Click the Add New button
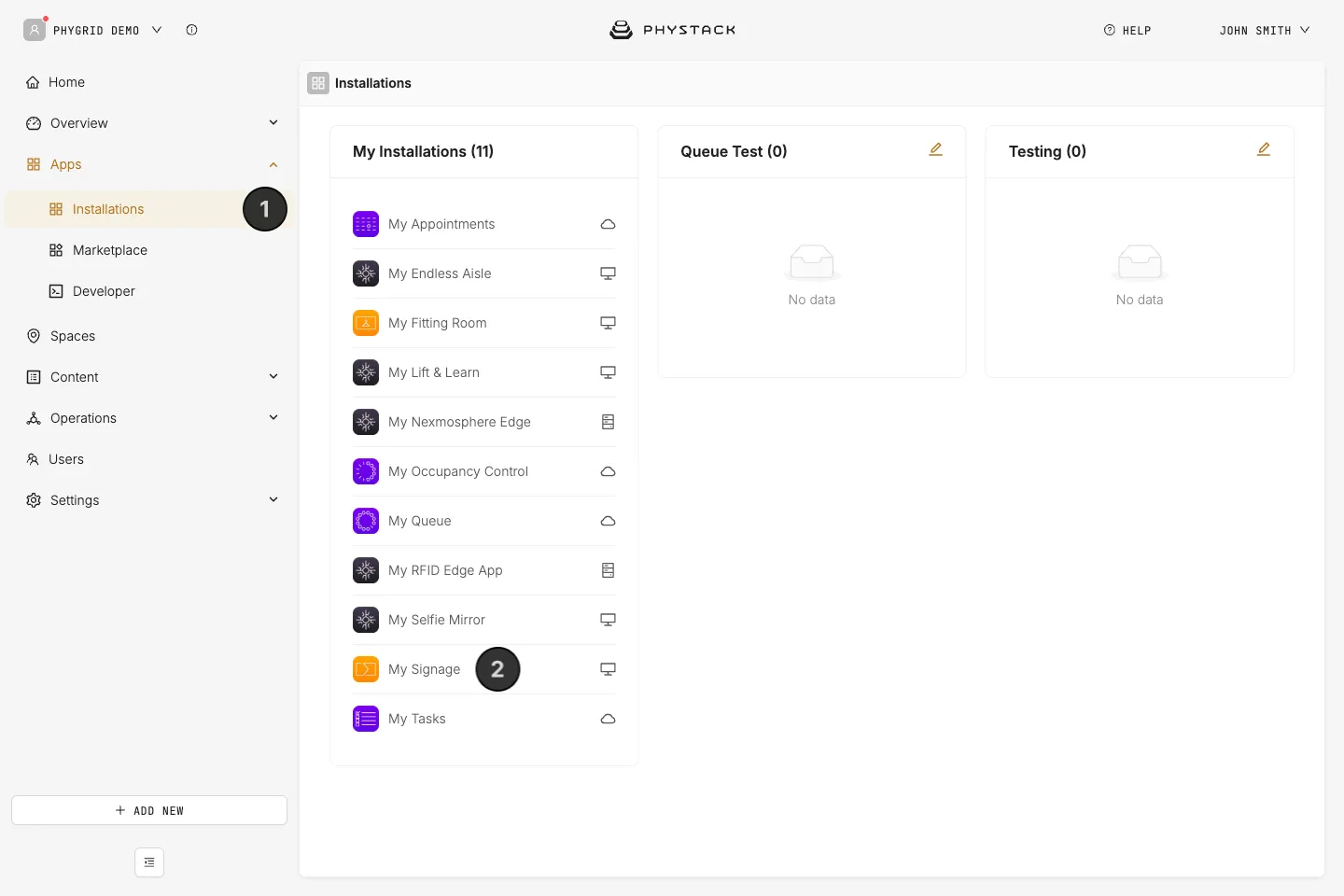 tap(149, 810)
